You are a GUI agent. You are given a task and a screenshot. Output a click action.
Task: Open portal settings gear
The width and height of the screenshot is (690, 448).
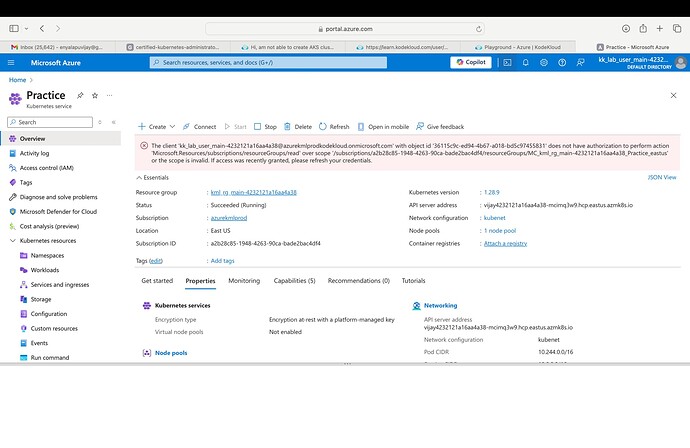point(544,62)
